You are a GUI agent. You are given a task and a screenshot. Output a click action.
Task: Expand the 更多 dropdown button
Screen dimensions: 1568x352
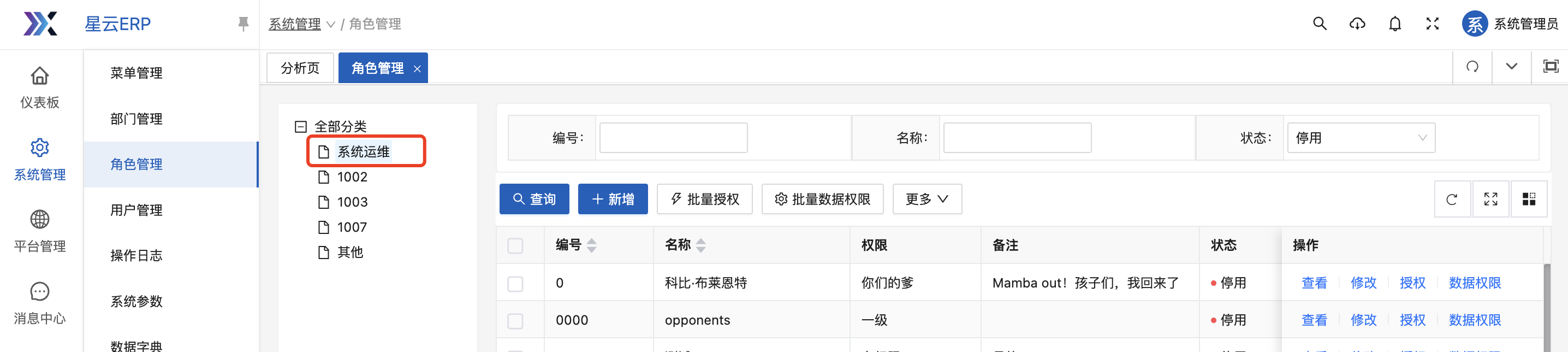(x=926, y=199)
